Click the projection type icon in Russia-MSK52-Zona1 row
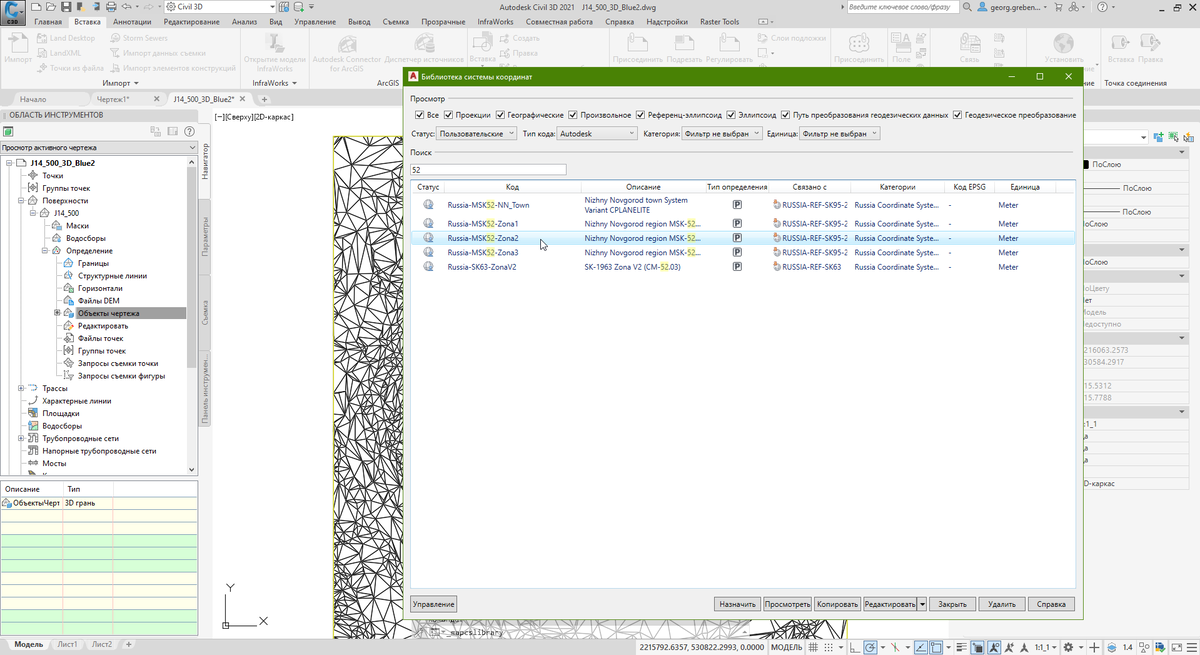Screen dimensions: 1200x655 pyautogui.click(x=737, y=224)
